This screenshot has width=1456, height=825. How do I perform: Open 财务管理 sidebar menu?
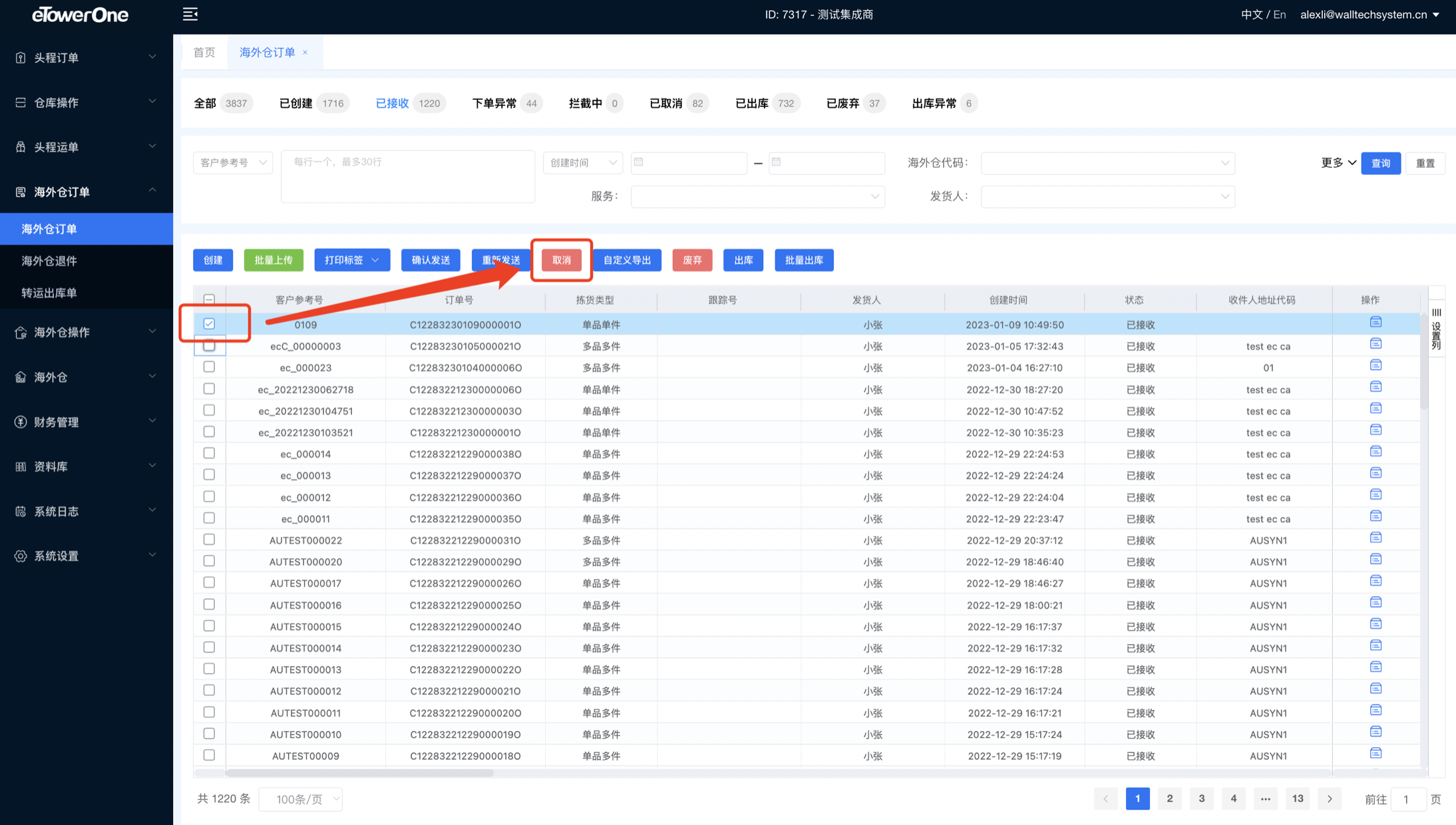coord(87,422)
